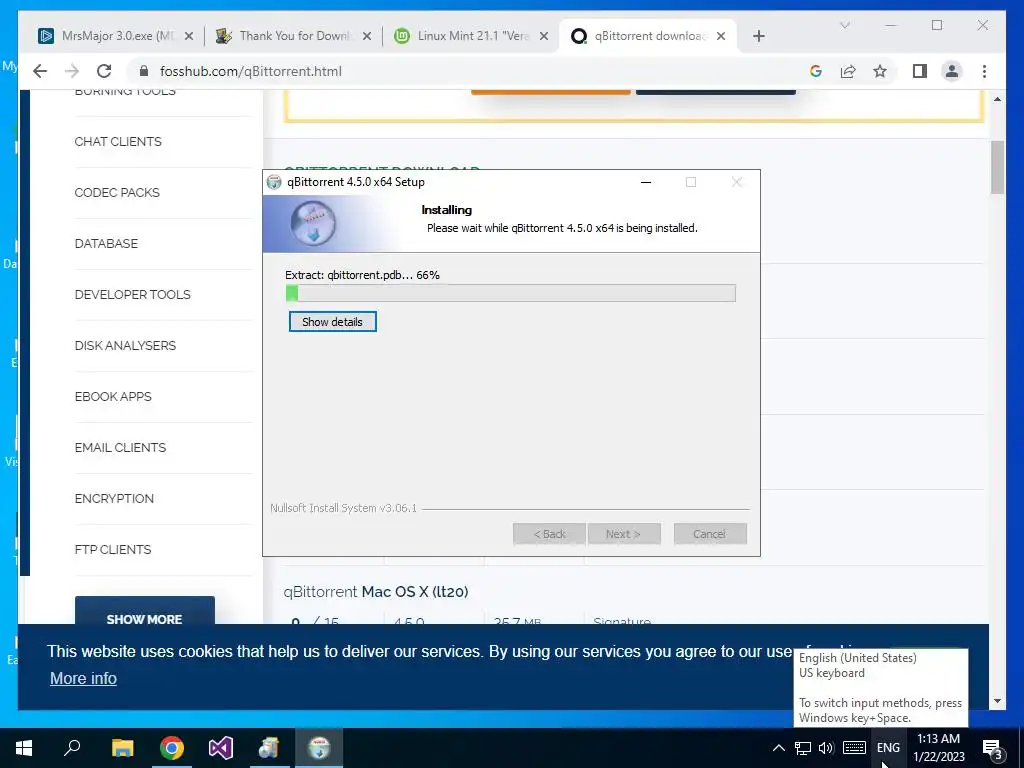
Task: Open Chrome from the taskbar
Action: (x=172, y=748)
